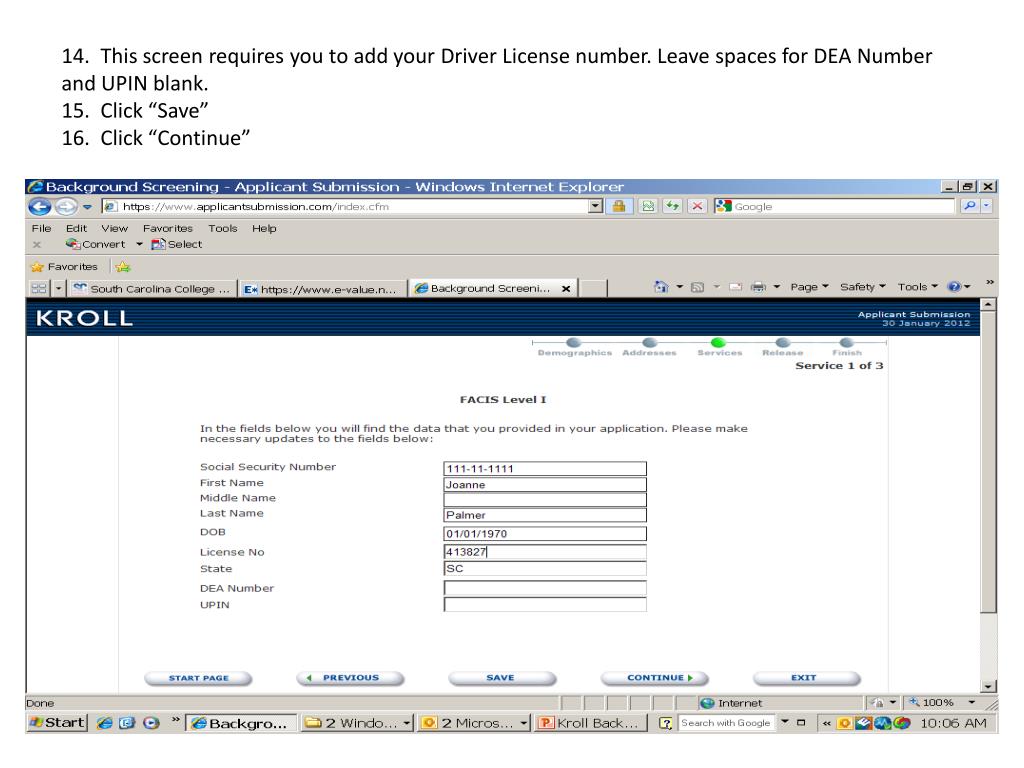
Task: Click the License No field
Action: [x=545, y=552]
